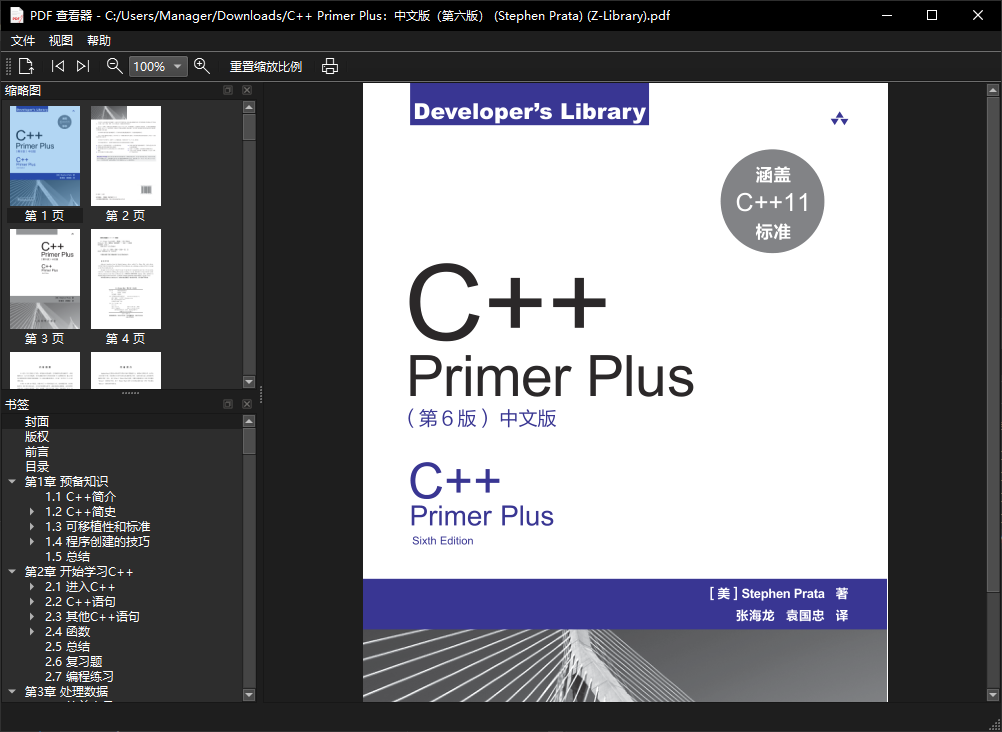Click bookmark panel scroll down arrow
Image resolution: width=1002 pixels, height=732 pixels.
tap(249, 695)
